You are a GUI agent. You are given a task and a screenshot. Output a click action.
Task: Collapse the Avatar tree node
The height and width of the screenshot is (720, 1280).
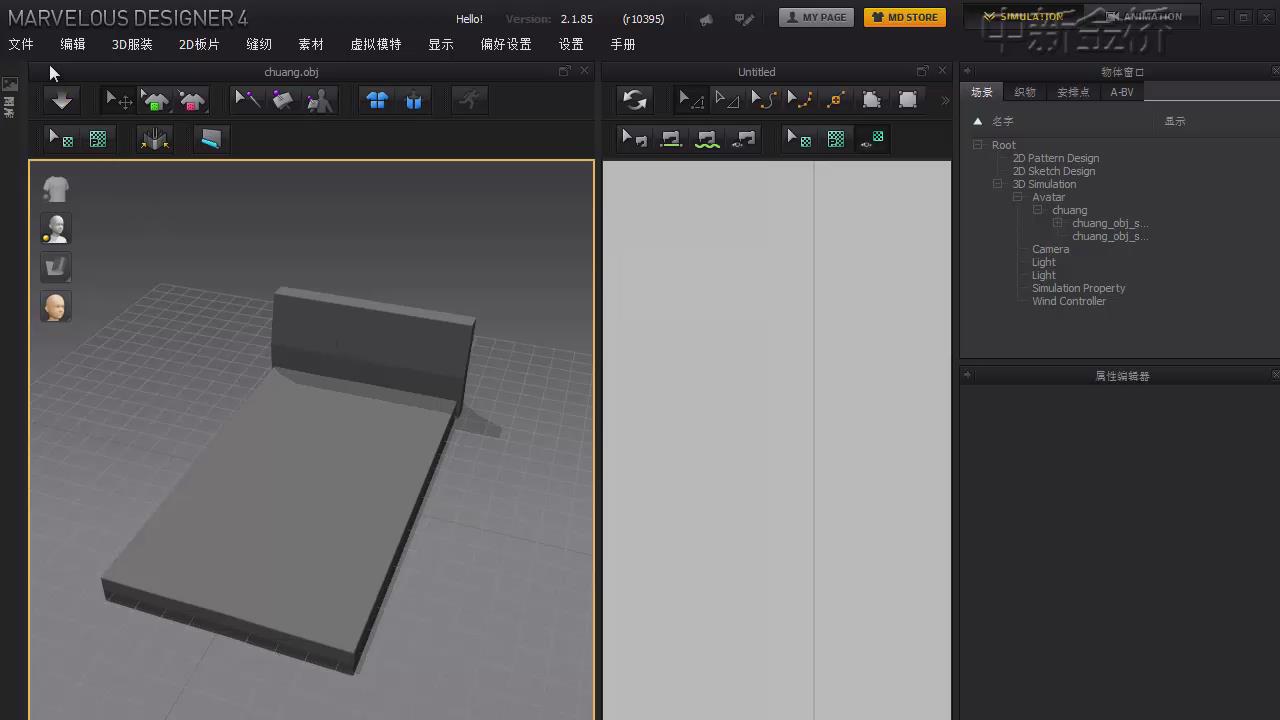(x=1017, y=197)
